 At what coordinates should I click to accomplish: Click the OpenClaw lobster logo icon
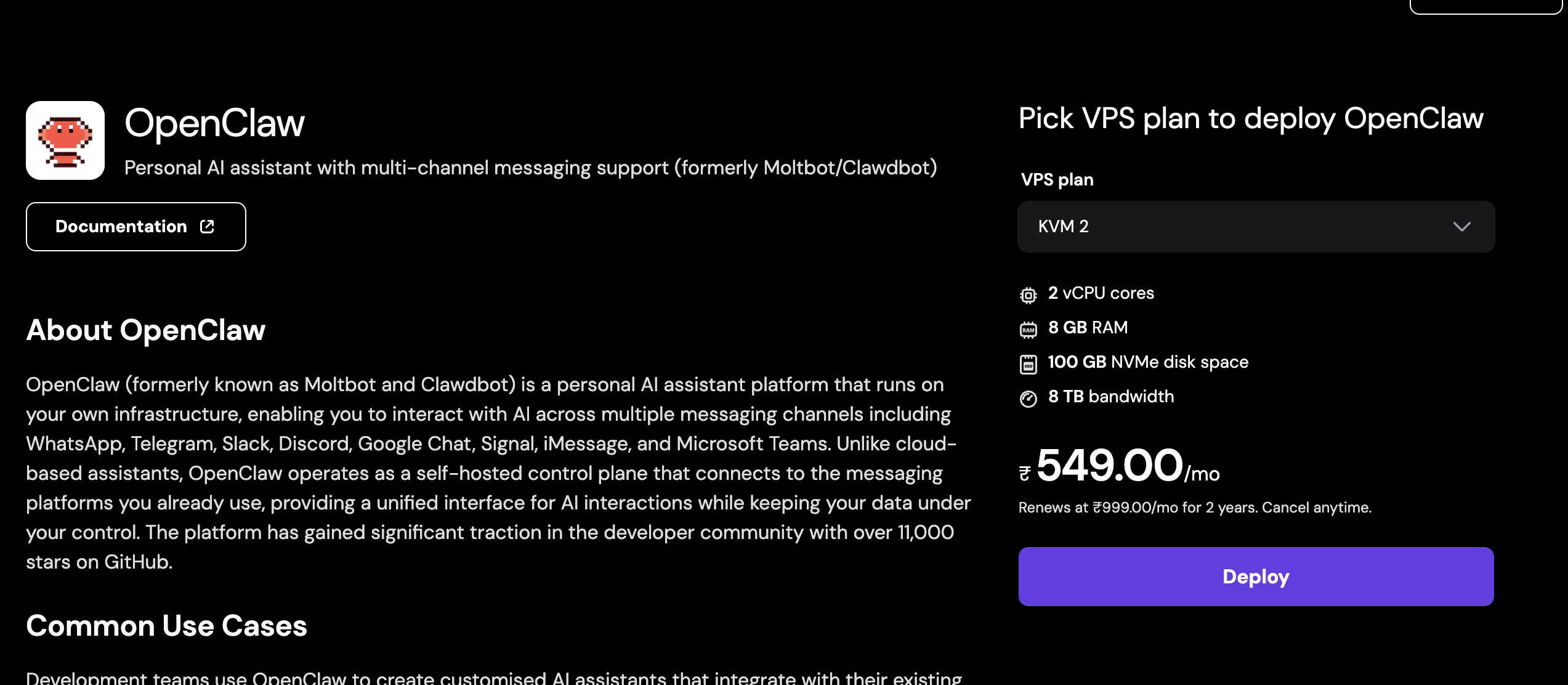[x=65, y=140]
